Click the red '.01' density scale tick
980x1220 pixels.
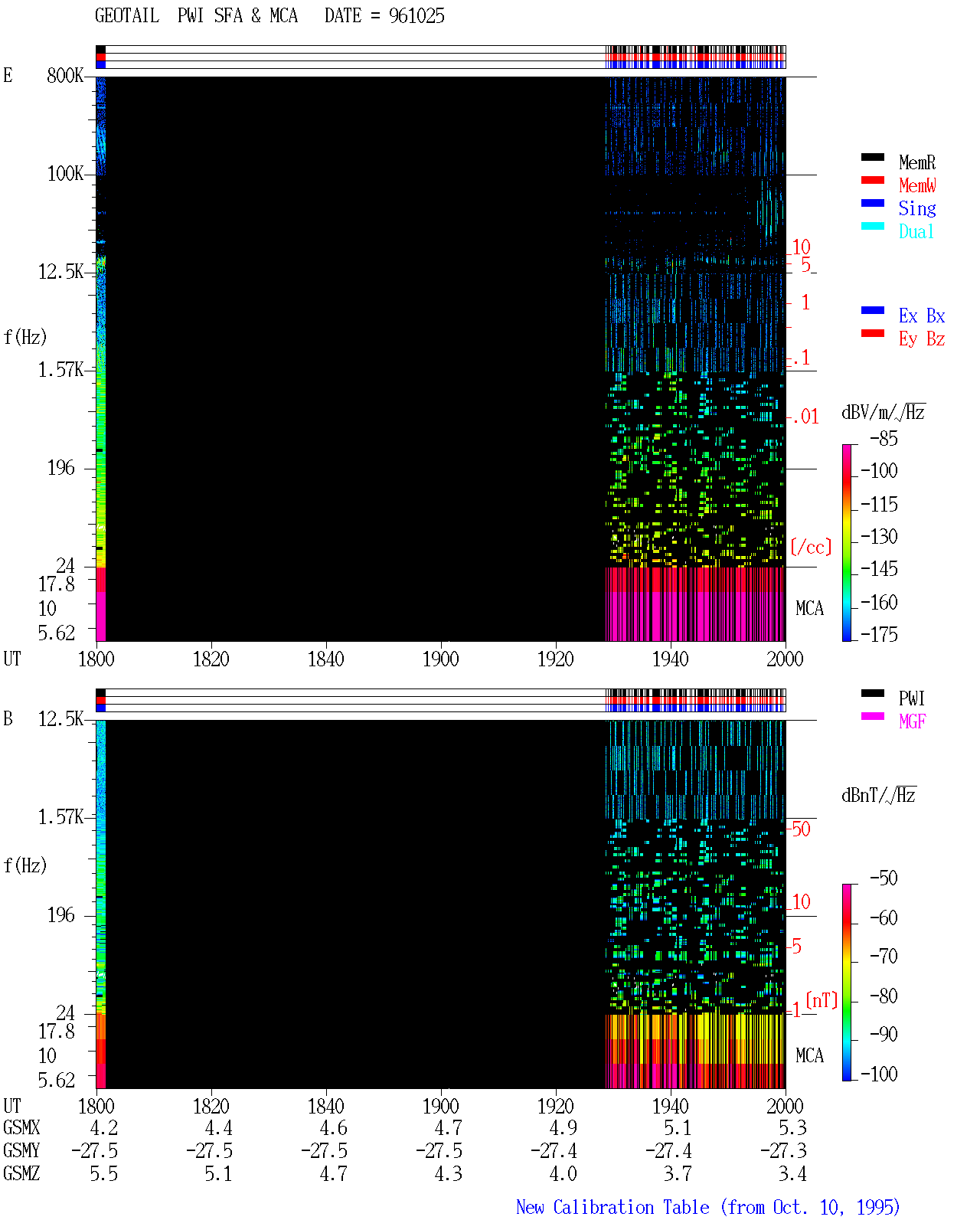tap(805, 417)
